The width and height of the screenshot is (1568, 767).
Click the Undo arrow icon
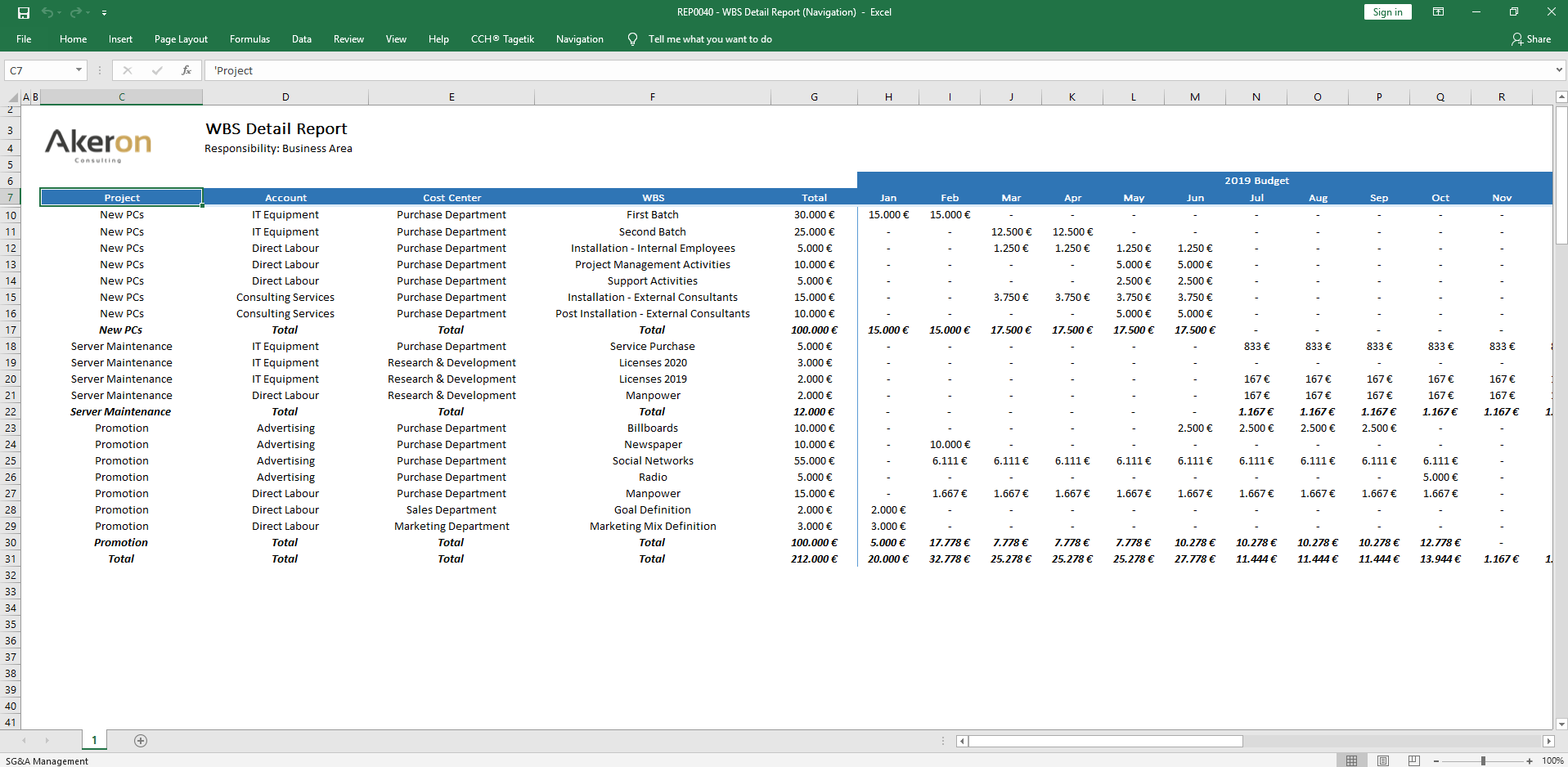pos(47,12)
